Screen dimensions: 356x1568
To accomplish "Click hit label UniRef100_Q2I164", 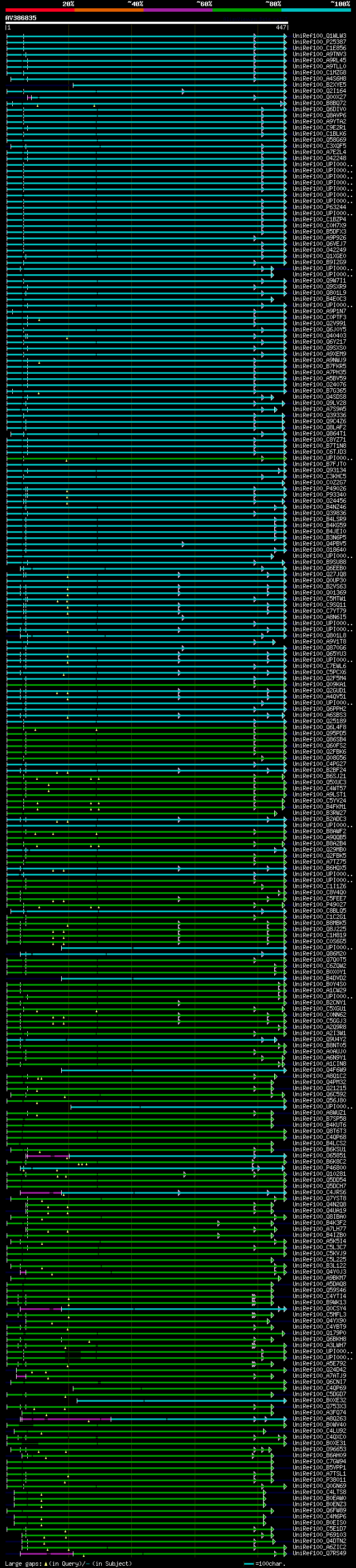I will (319, 91).
